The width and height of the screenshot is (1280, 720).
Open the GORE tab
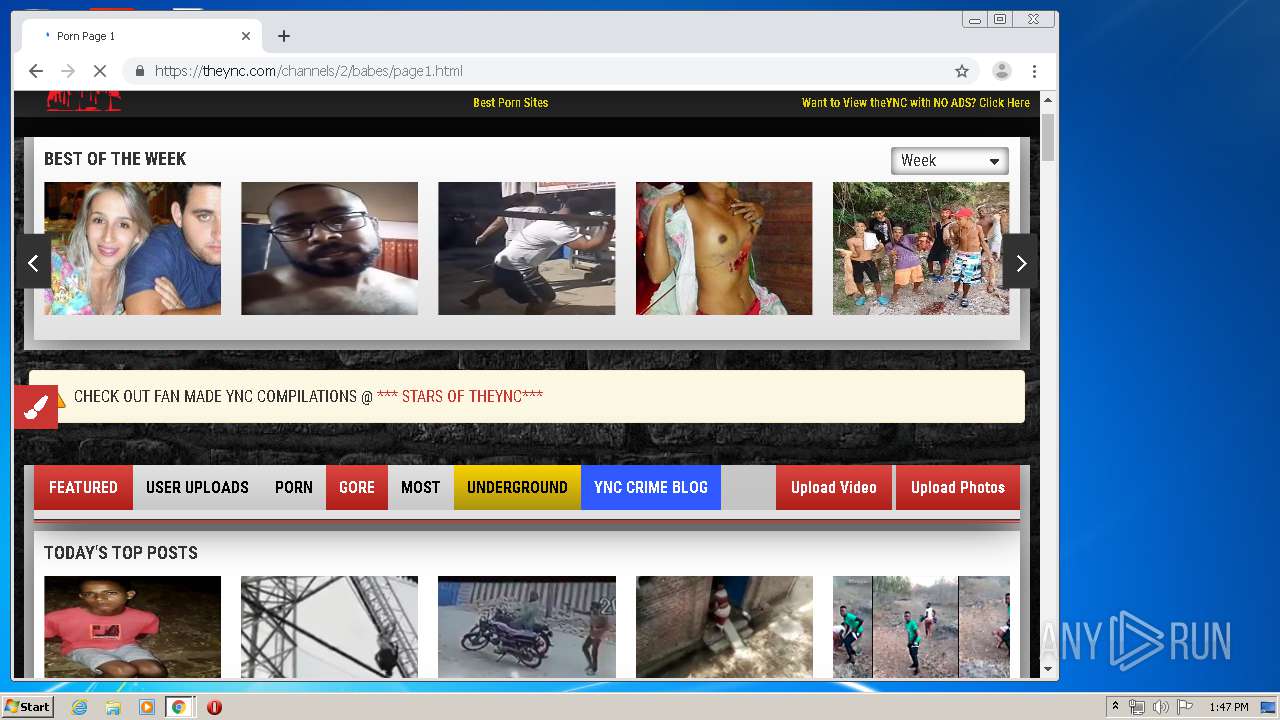click(357, 487)
